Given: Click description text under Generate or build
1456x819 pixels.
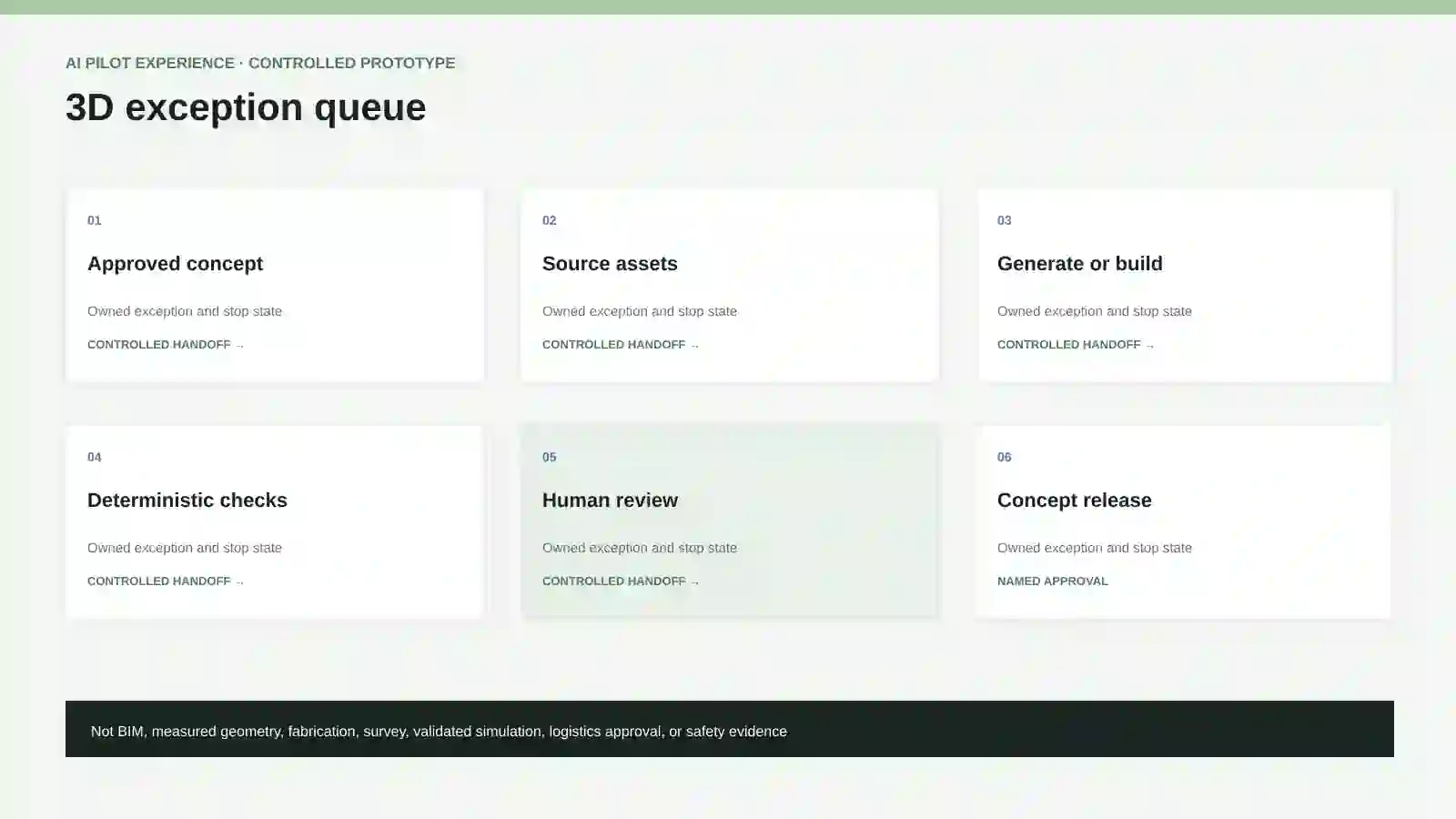Looking at the screenshot, I should point(1095,311).
